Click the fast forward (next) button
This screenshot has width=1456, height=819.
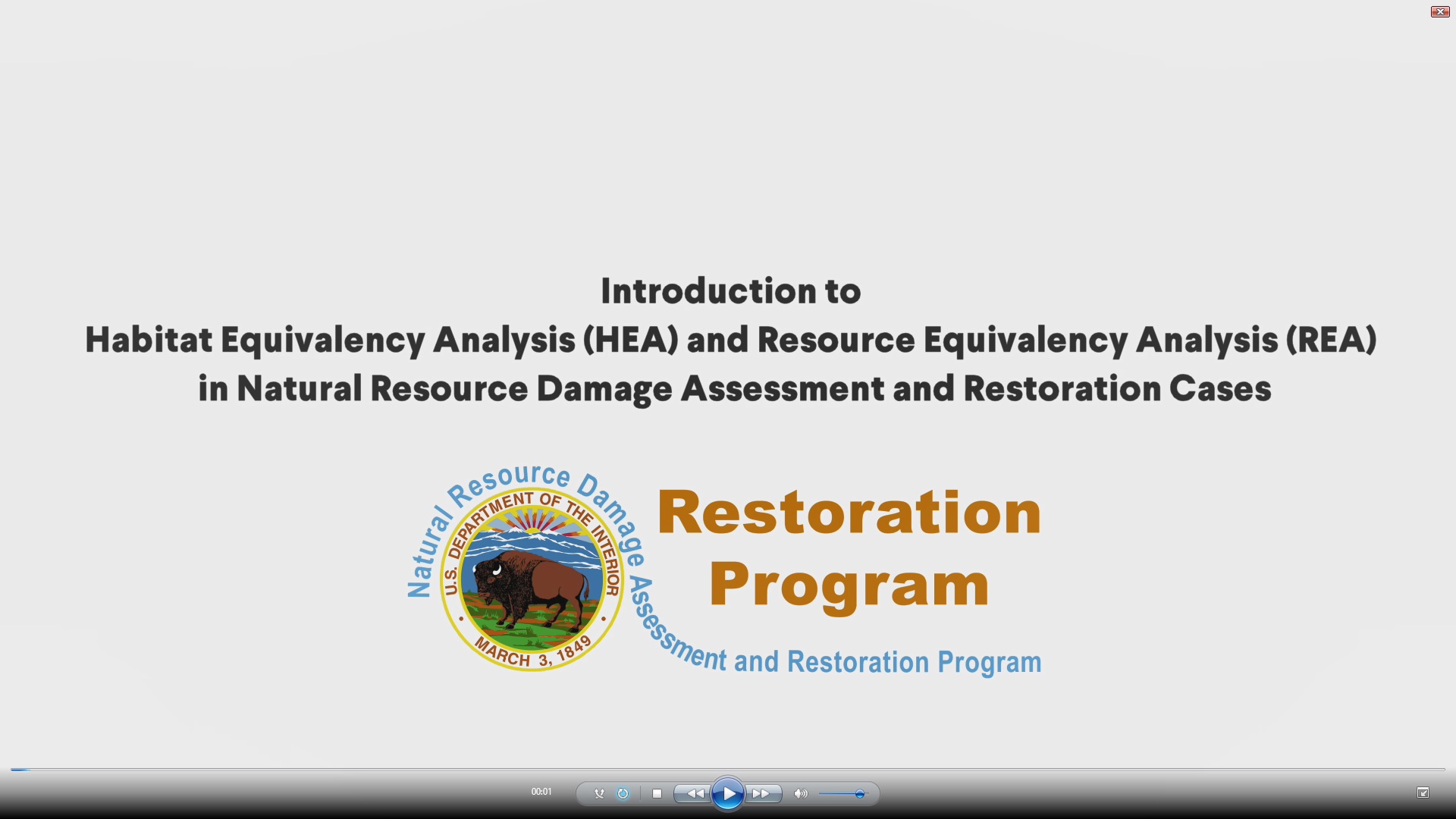pos(763,794)
